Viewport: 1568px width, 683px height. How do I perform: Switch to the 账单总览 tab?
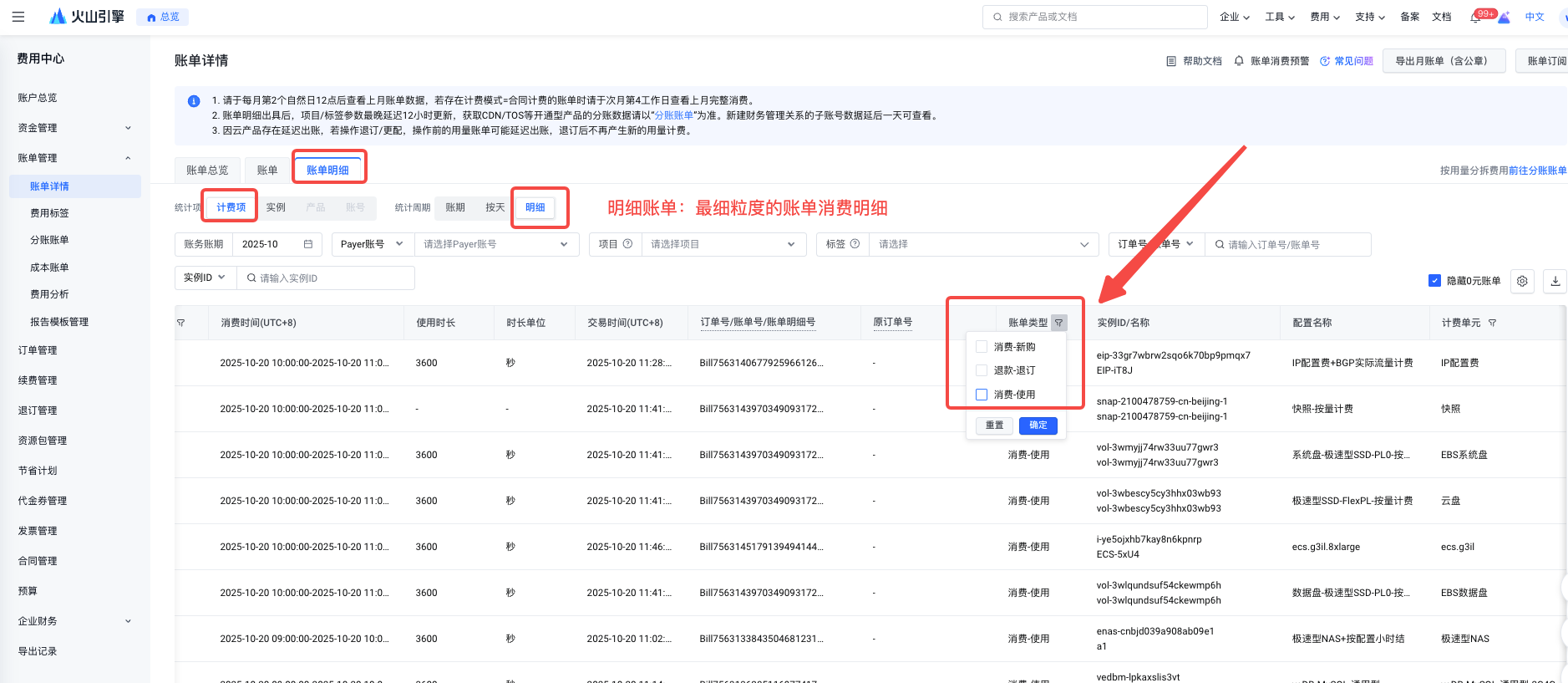click(207, 170)
